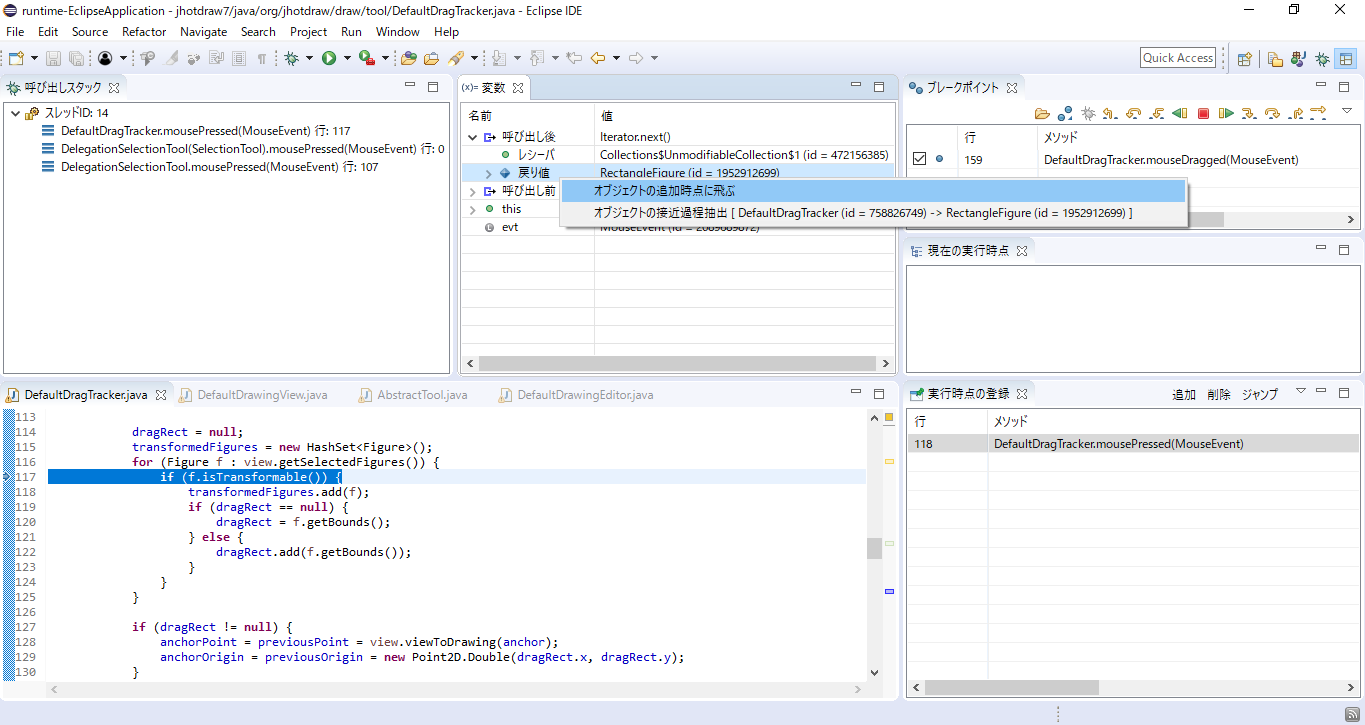
Task: Close the DefaultDragTracker.java editor tab
Action: [x=159, y=395]
